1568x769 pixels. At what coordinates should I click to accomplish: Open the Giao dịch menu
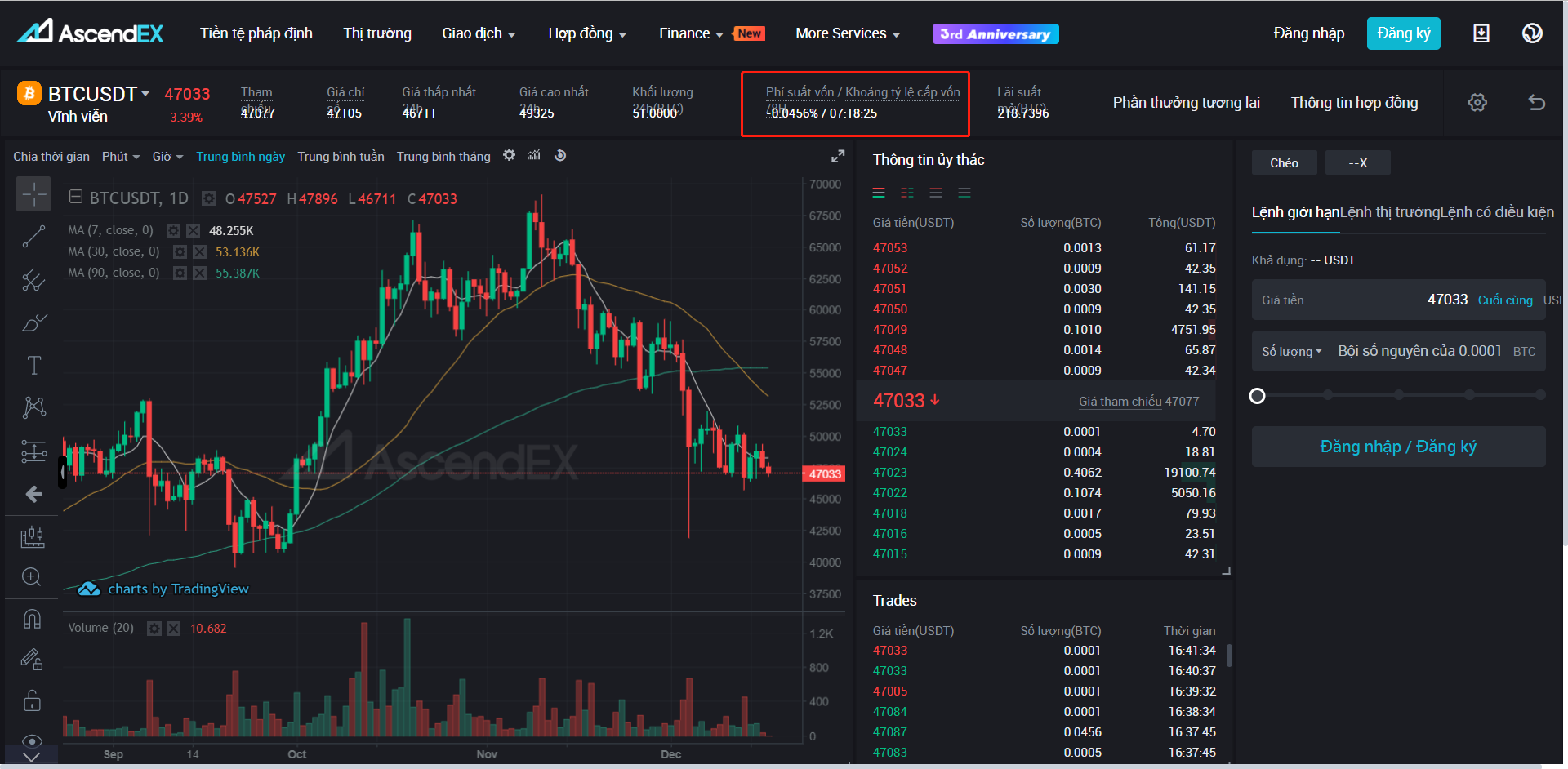(x=479, y=33)
